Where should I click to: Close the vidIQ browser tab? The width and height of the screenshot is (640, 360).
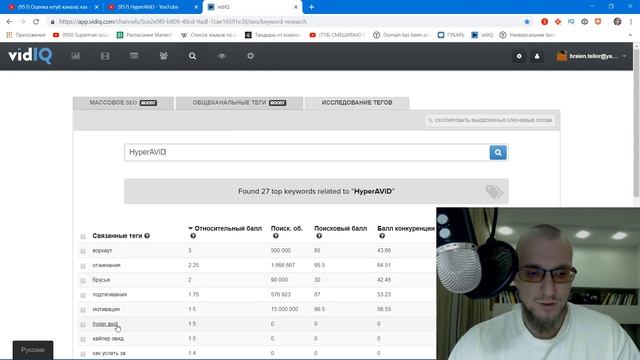click(x=296, y=7)
